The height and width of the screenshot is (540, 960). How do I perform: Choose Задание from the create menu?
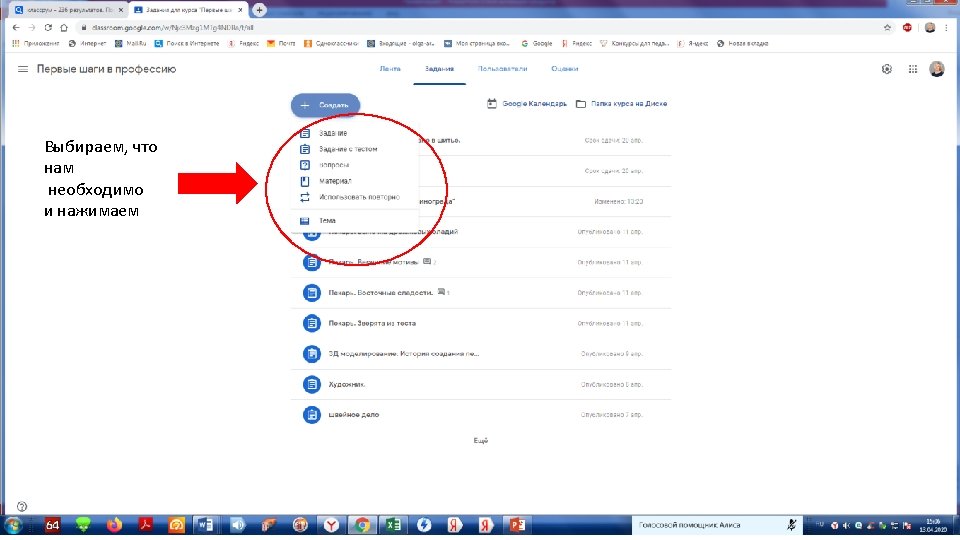click(332, 133)
